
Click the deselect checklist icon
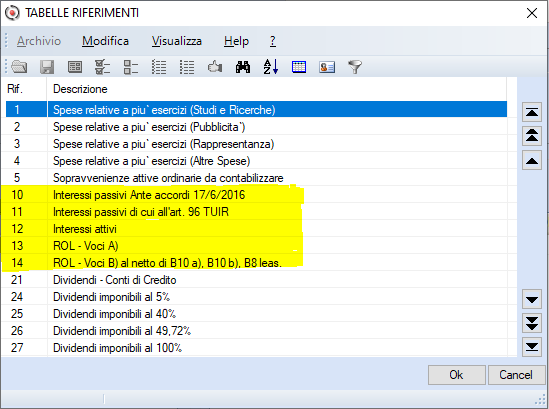tap(131, 67)
